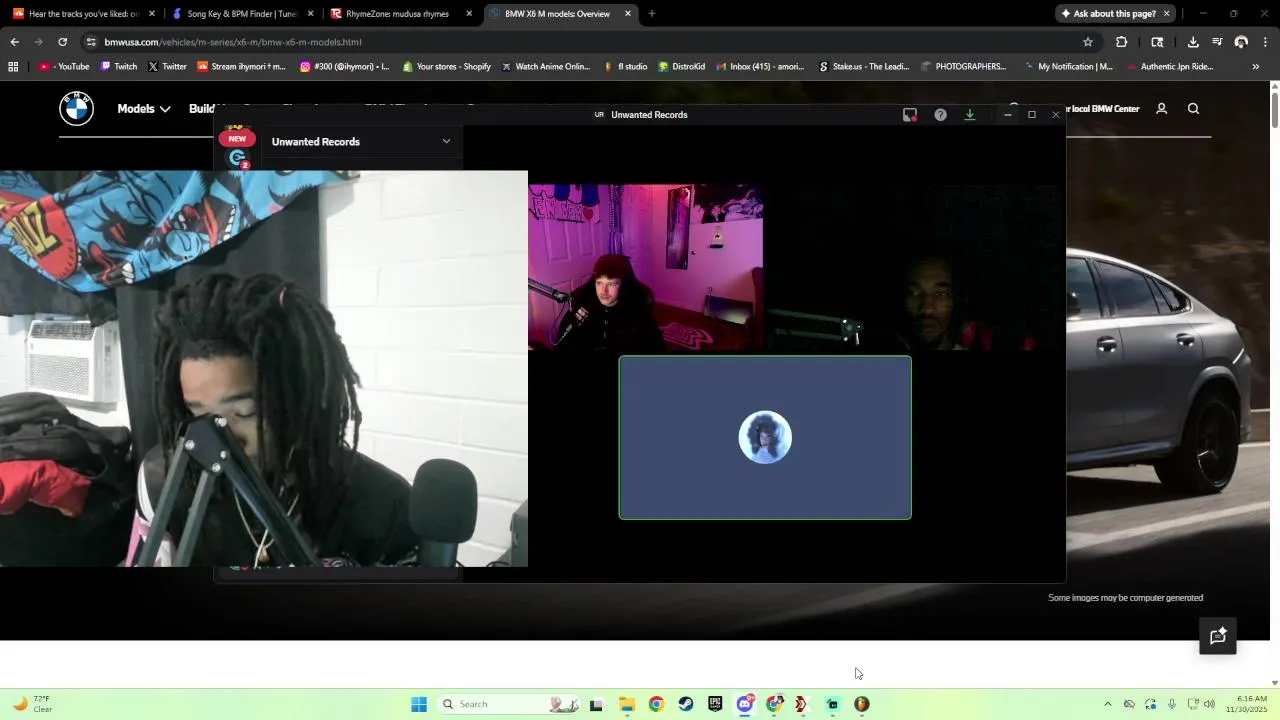
Task: Click the green Discord download update icon
Action: pyautogui.click(x=969, y=115)
